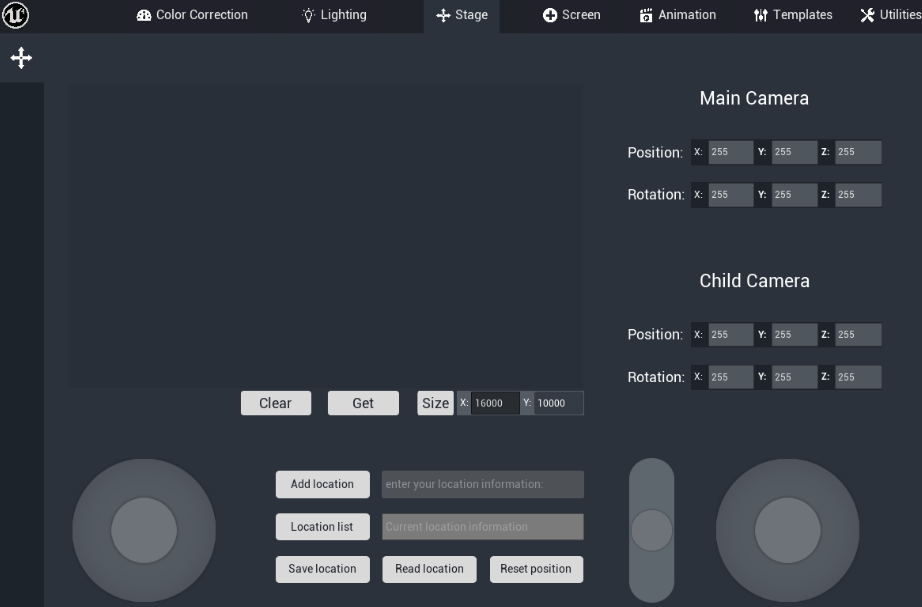Go to the Animation tab
Screen dimensions: 922x607
point(677,15)
